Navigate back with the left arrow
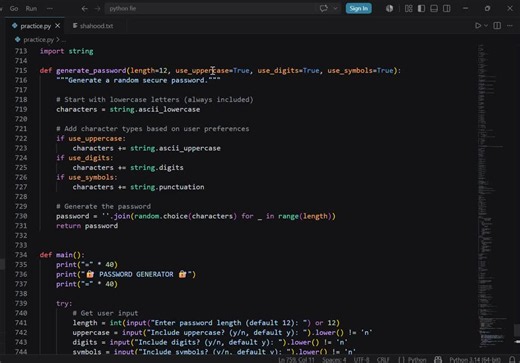The height and width of the screenshot is (363, 520). [x=85, y=9]
